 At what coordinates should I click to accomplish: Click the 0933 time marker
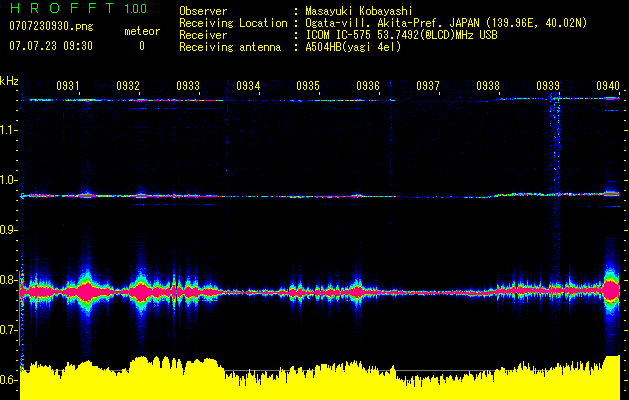(x=188, y=85)
